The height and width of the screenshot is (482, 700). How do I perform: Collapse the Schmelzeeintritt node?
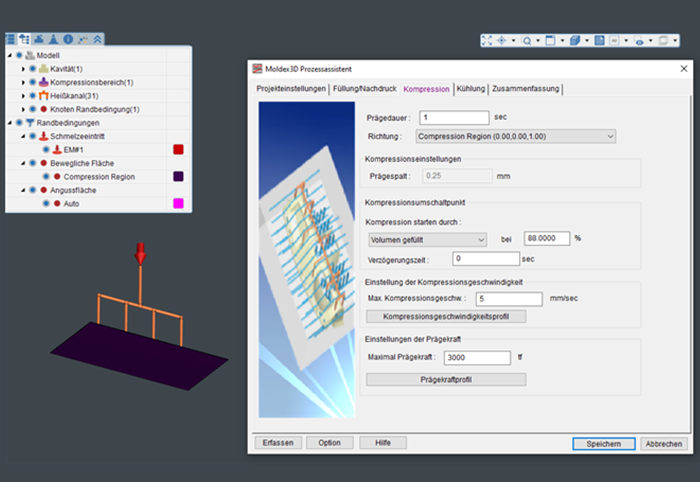point(23,136)
